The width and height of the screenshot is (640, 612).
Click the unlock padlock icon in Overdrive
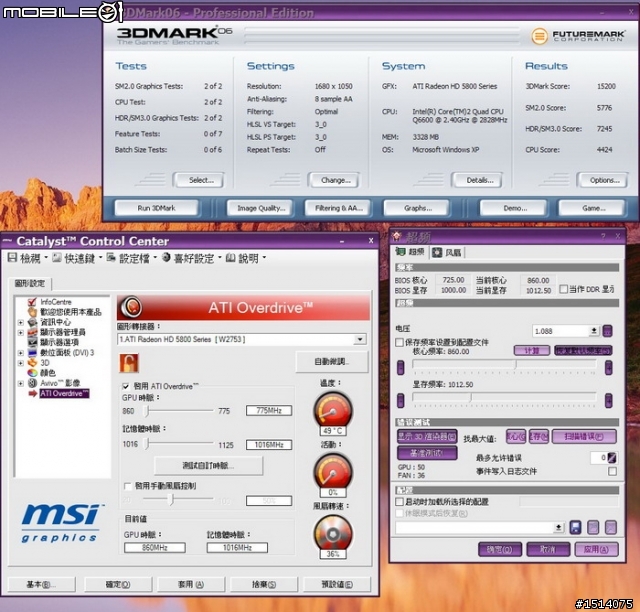[x=129, y=363]
